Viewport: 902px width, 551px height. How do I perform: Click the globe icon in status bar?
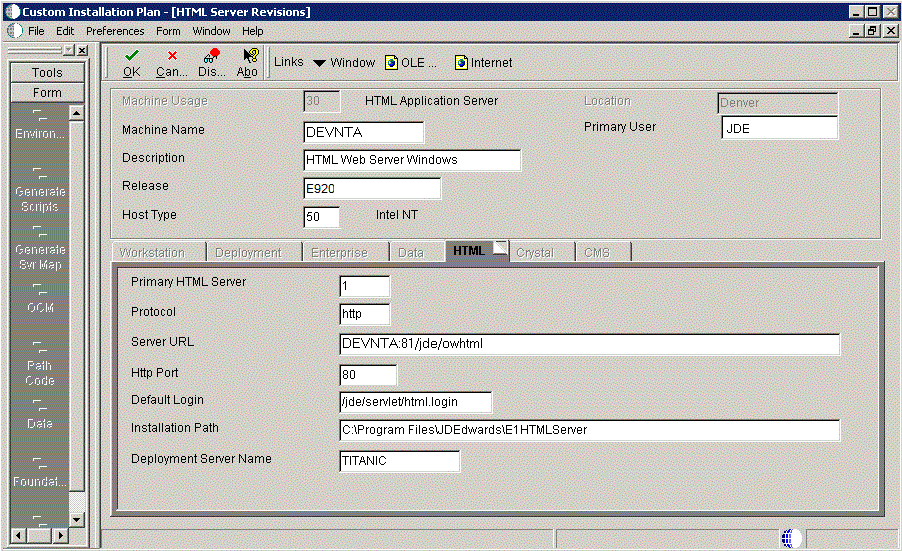tap(792, 539)
